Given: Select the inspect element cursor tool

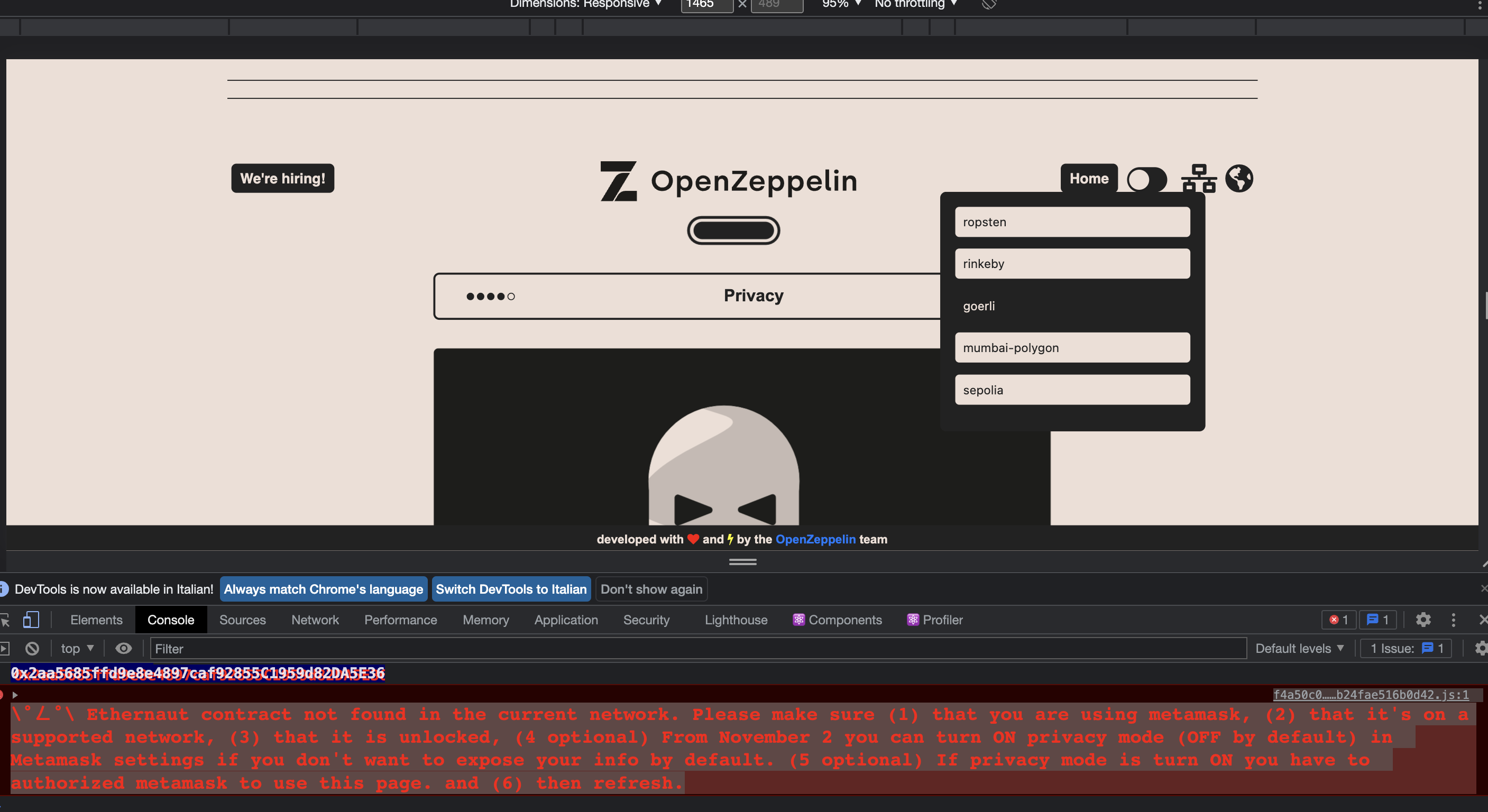Looking at the screenshot, I should point(6,620).
